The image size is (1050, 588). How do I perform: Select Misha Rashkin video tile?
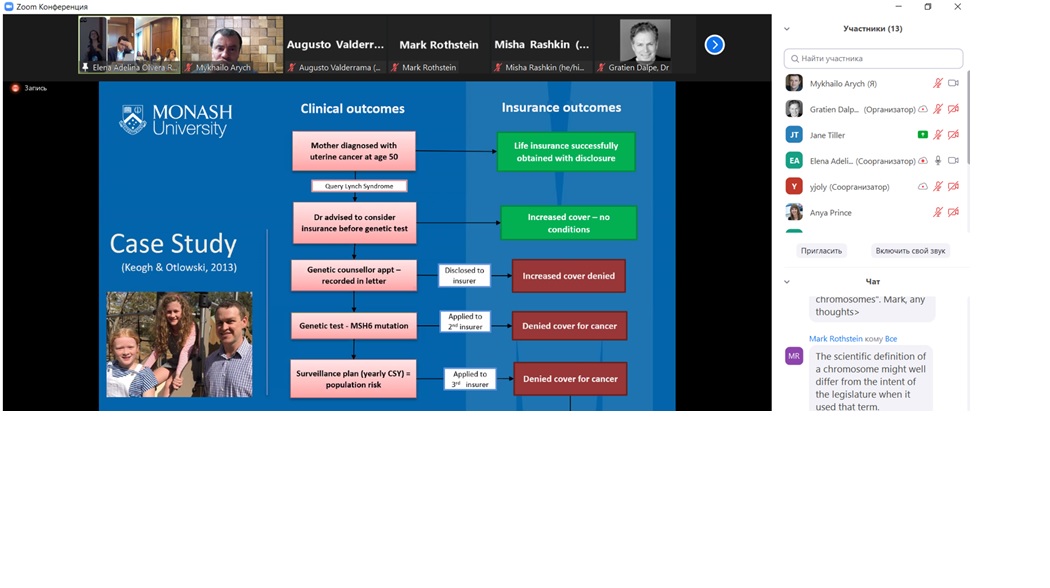pyautogui.click(x=542, y=45)
